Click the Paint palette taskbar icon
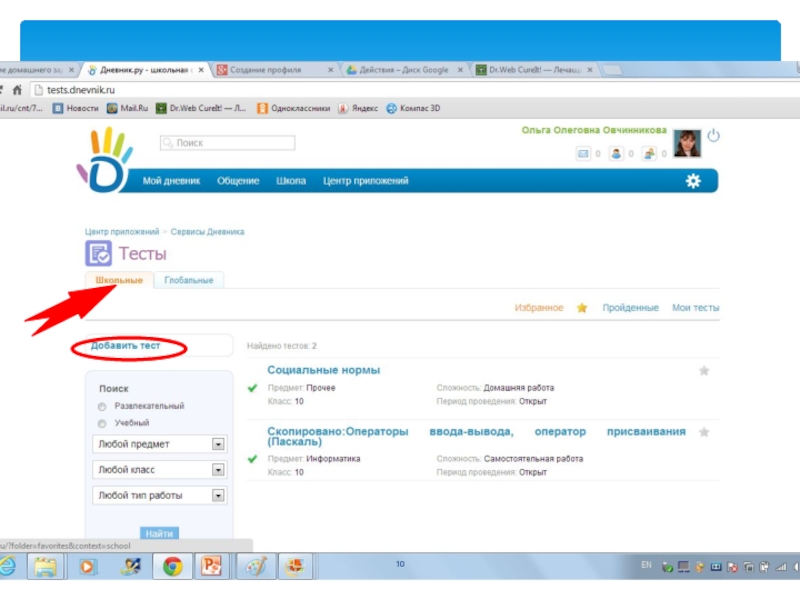The image size is (800, 600). tap(256, 566)
